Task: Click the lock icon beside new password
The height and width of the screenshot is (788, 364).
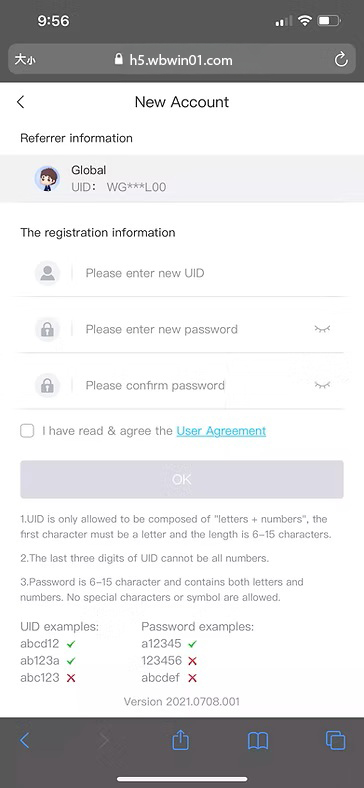Action: coord(47,330)
